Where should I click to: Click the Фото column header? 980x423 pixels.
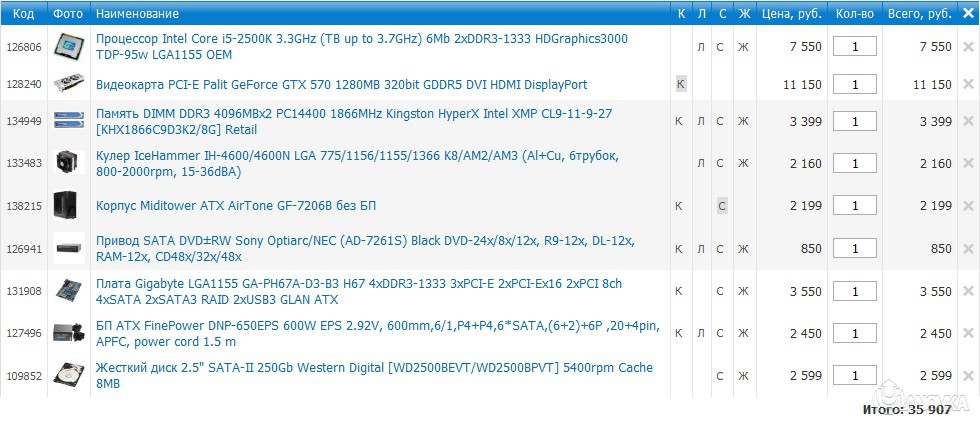(68, 13)
